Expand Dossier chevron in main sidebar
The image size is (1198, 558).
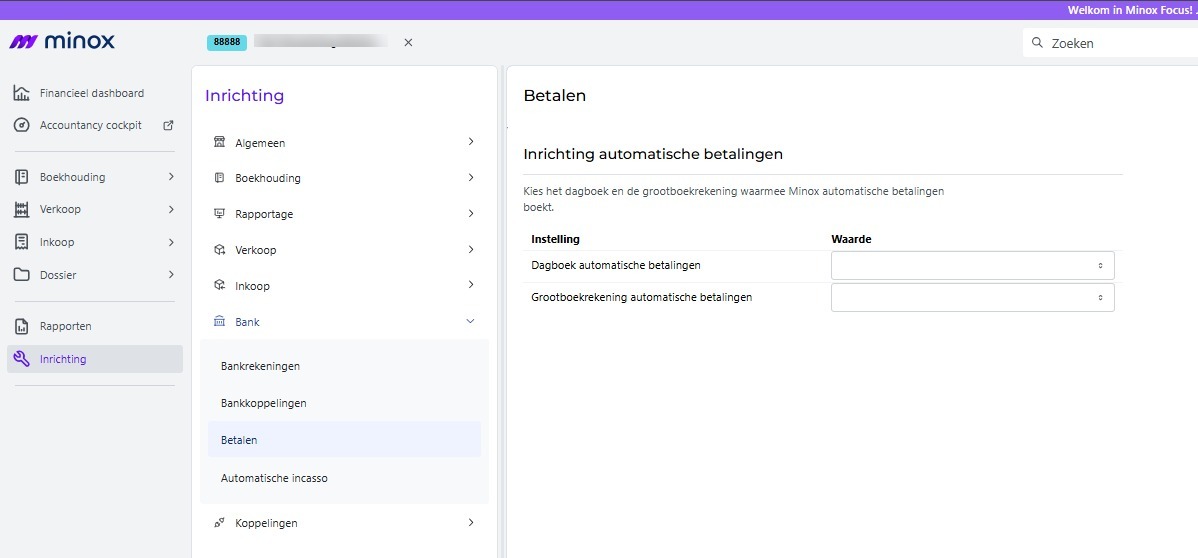(x=170, y=274)
